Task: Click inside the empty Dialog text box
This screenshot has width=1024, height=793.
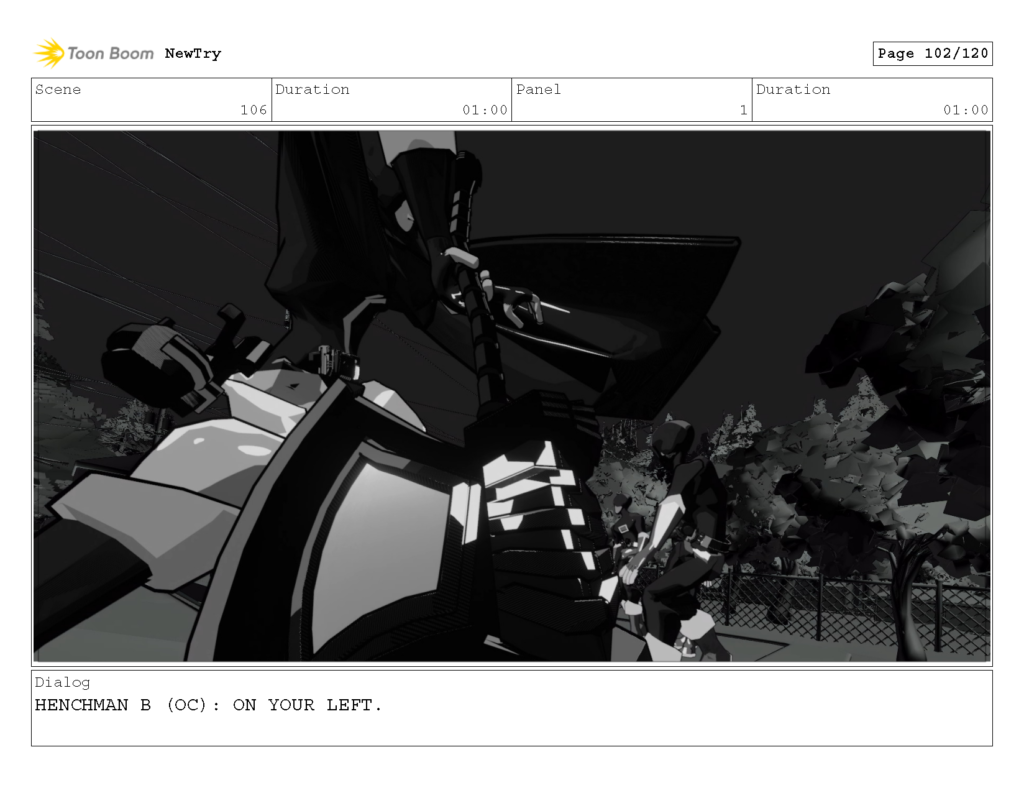Action: [x=500, y=730]
